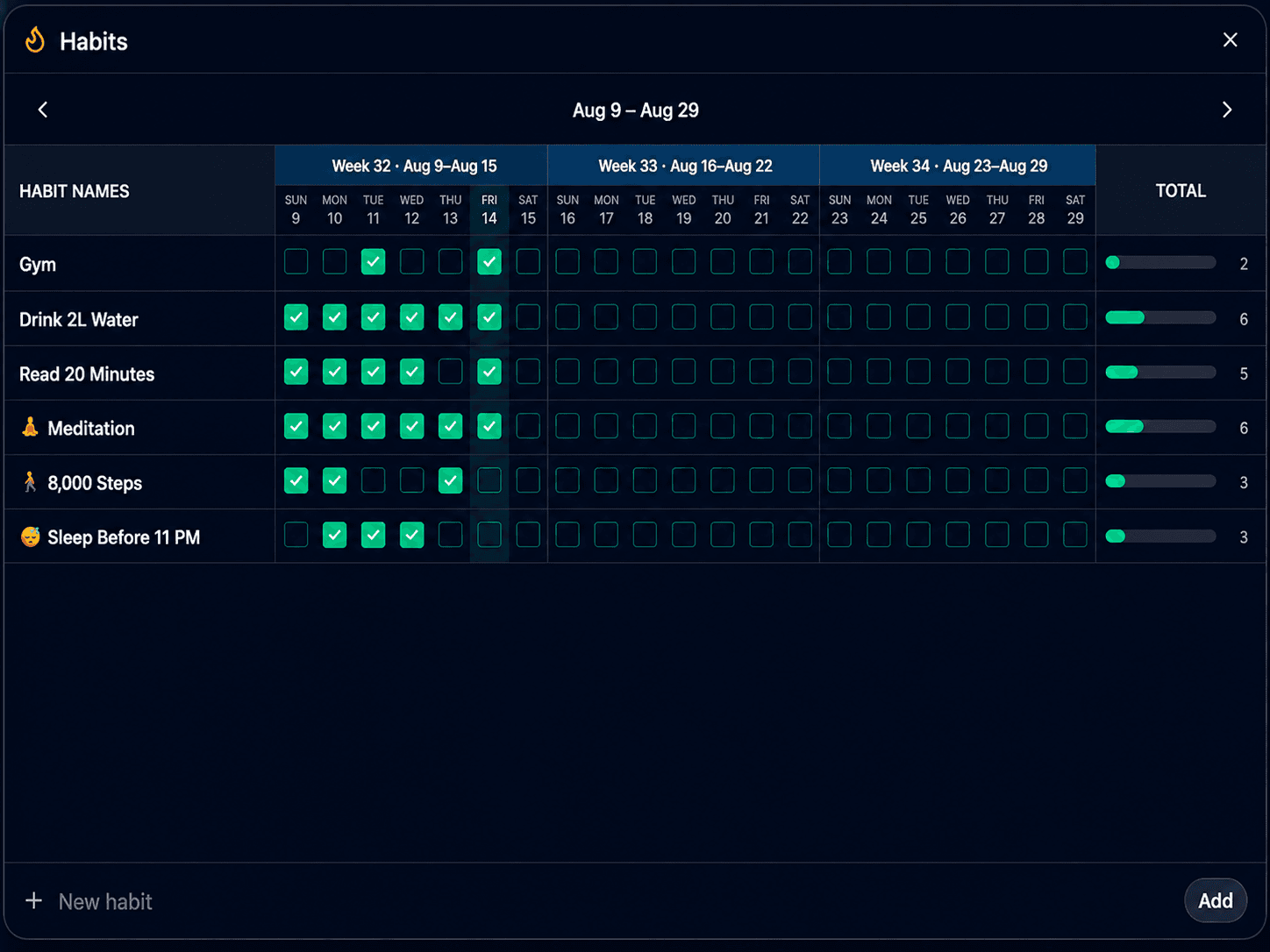Viewport: 1270px width, 952px height.
Task: Click the TOTAL column header
Action: [x=1181, y=190]
